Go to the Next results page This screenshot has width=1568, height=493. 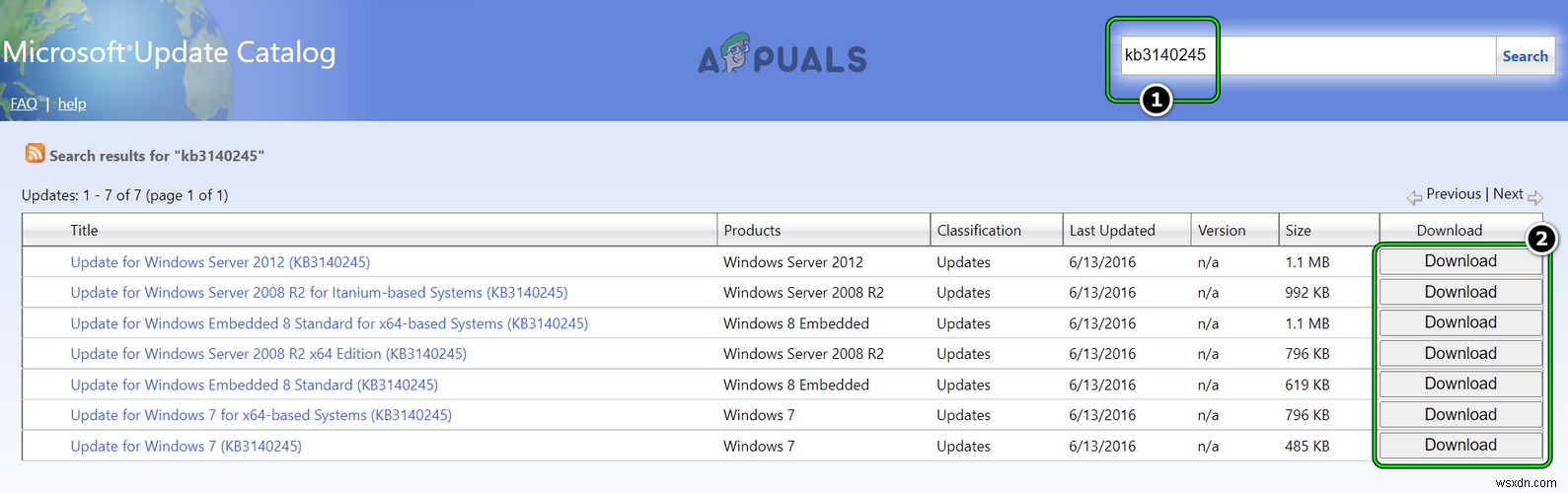(x=1508, y=194)
